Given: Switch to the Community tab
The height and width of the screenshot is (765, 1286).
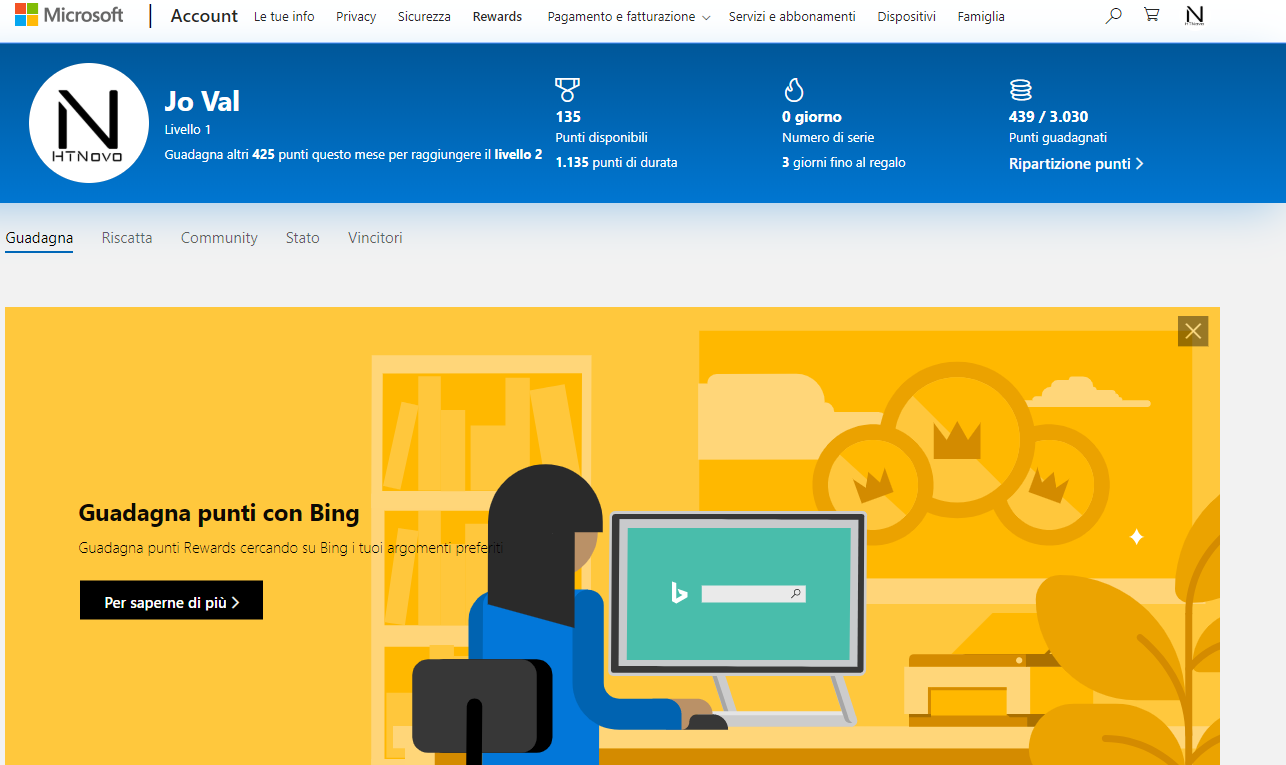Looking at the screenshot, I should [x=219, y=238].
